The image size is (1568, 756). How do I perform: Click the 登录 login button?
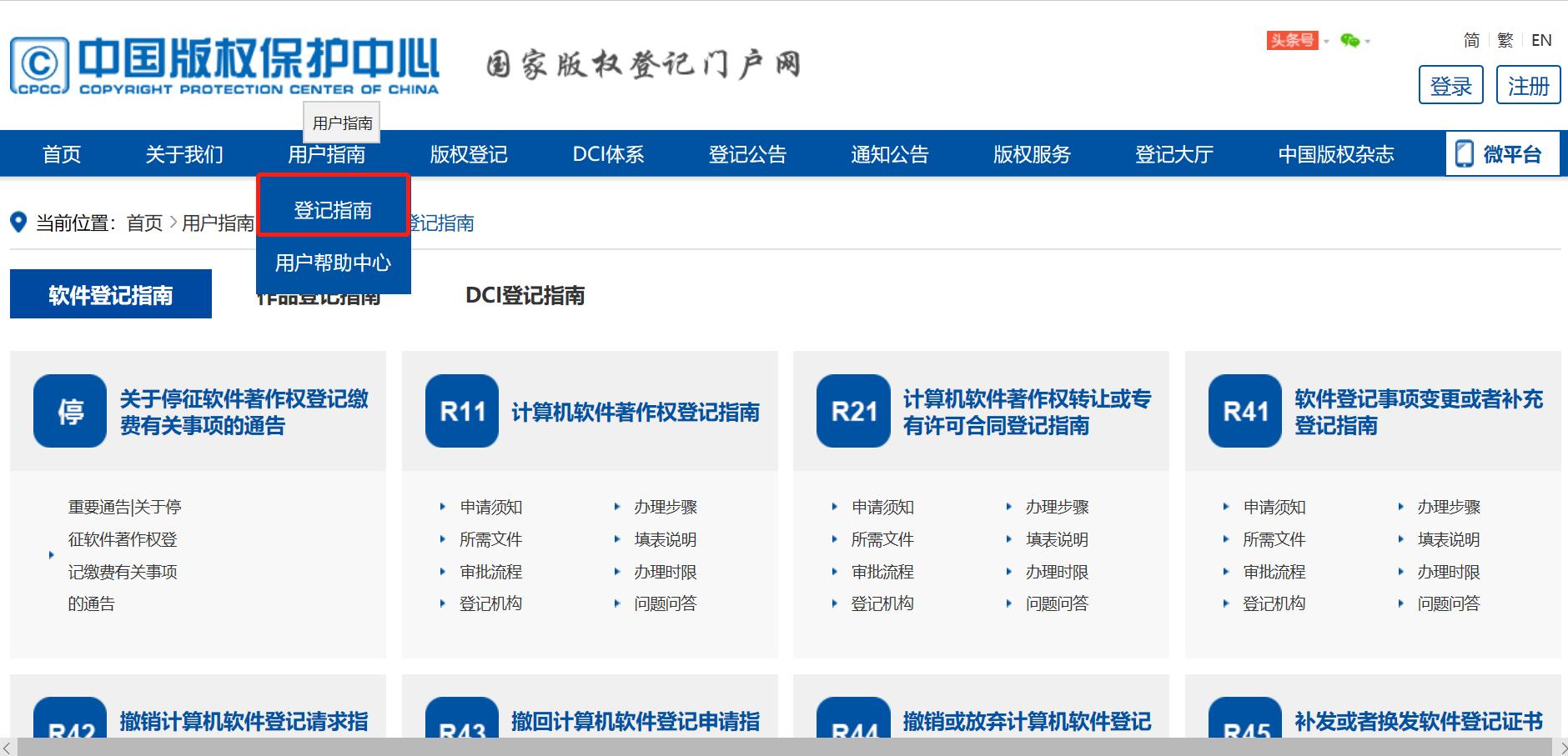[x=1451, y=84]
